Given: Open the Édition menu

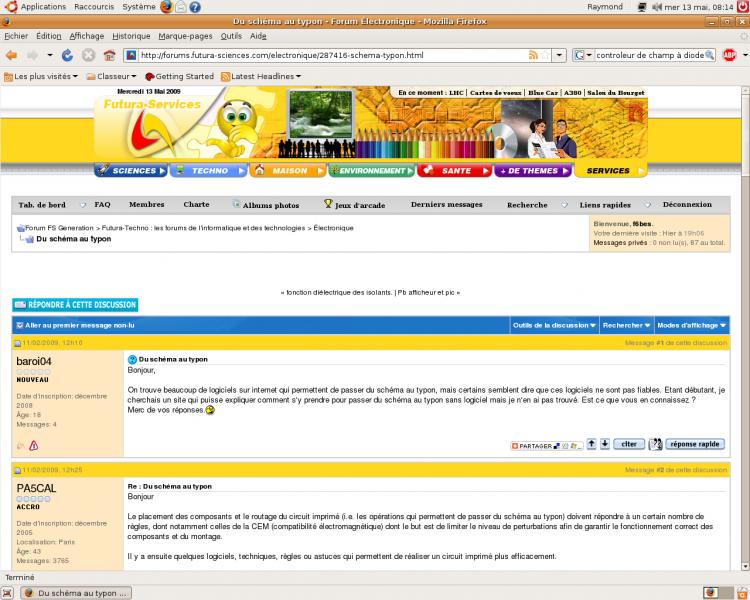Looking at the screenshot, I should pos(49,36).
